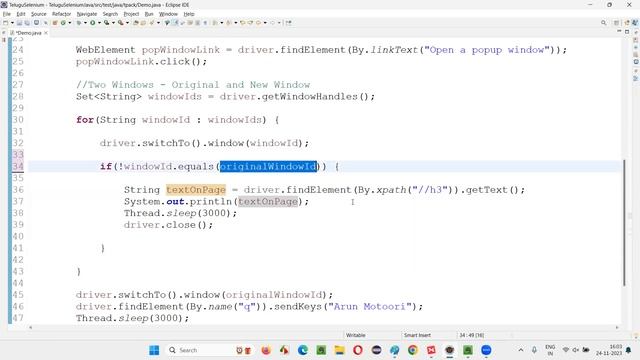Image resolution: width=640 pixels, height=360 pixels.
Task: Open the Windows Start menu
Action: tap(154, 350)
